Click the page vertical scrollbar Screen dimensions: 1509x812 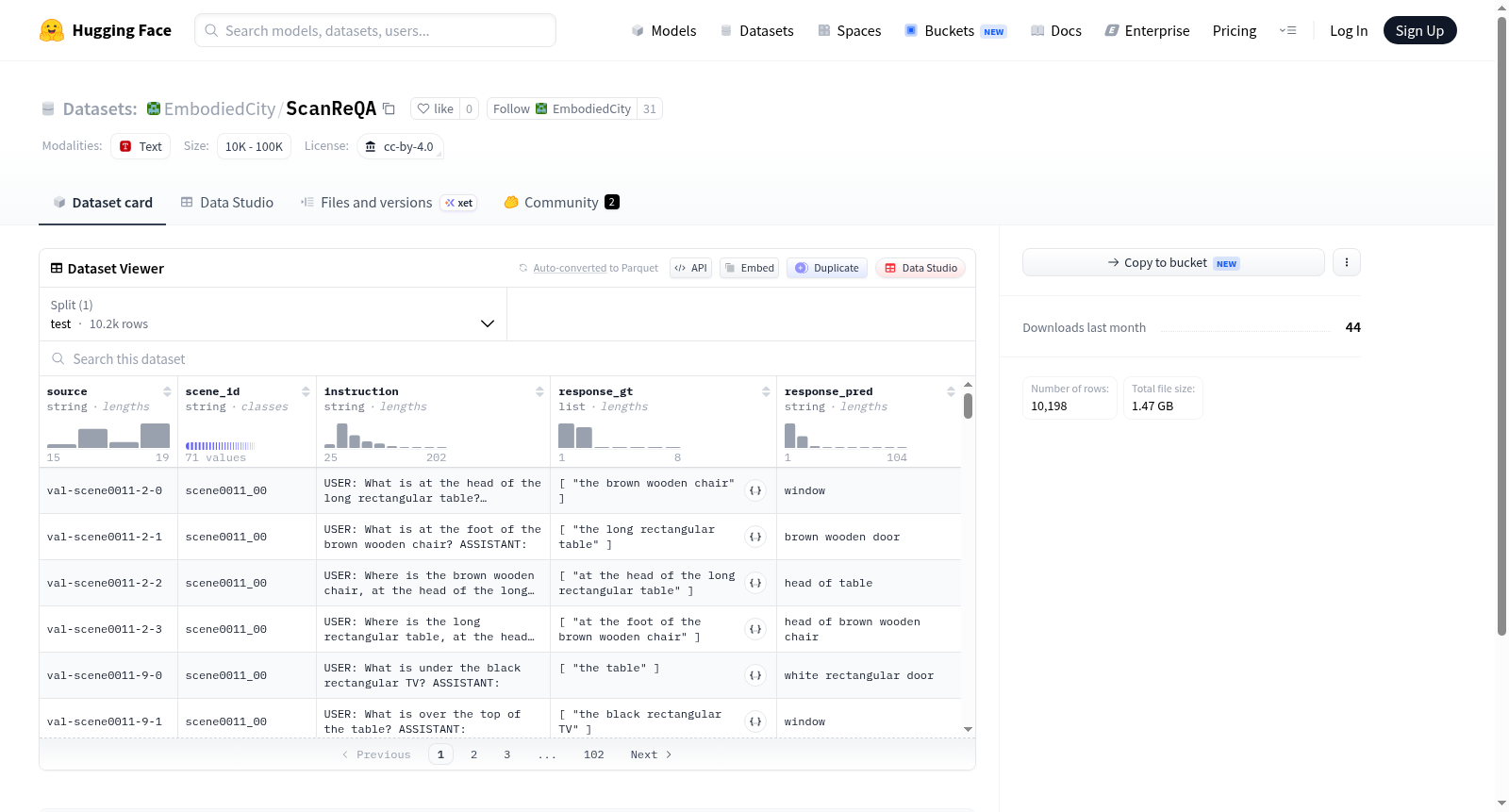(x=1501, y=325)
